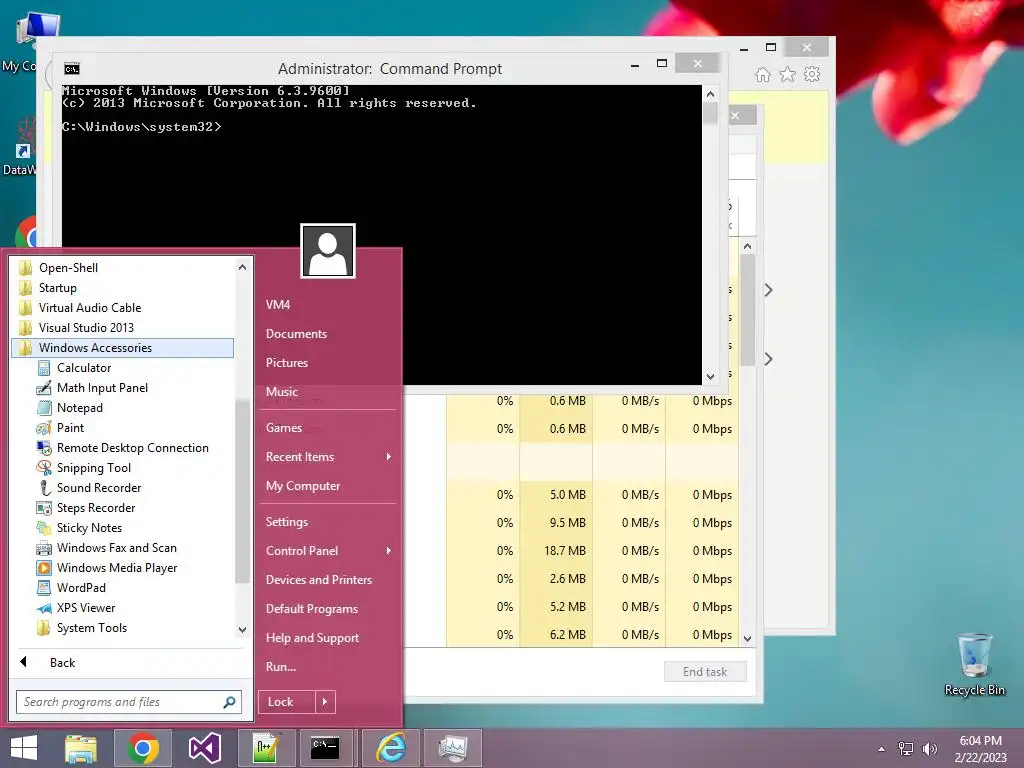The height and width of the screenshot is (768, 1024).
Task: Click the volume icon in system tray
Action: pyautogui.click(x=929, y=749)
